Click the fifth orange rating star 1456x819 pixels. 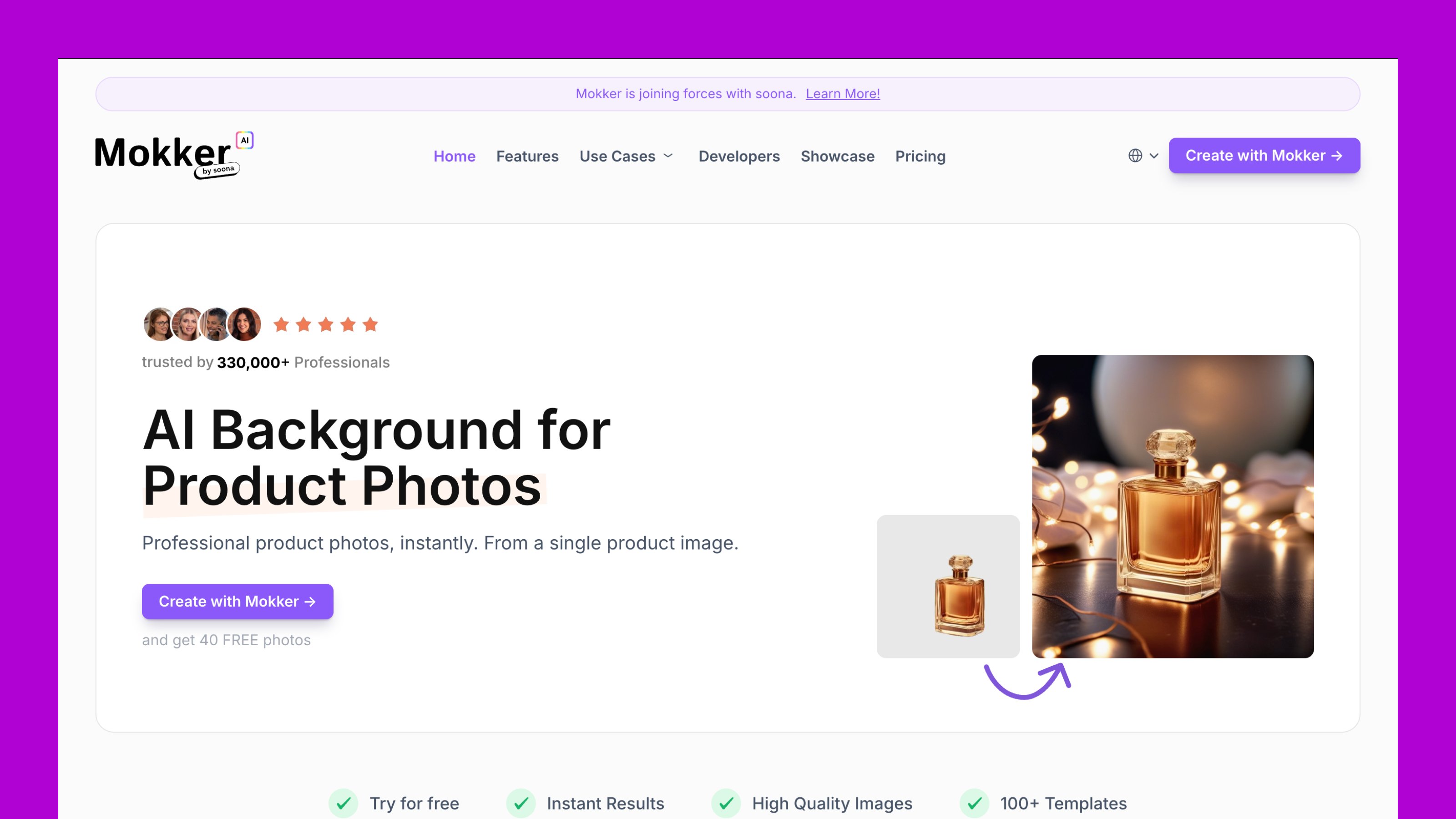click(370, 324)
